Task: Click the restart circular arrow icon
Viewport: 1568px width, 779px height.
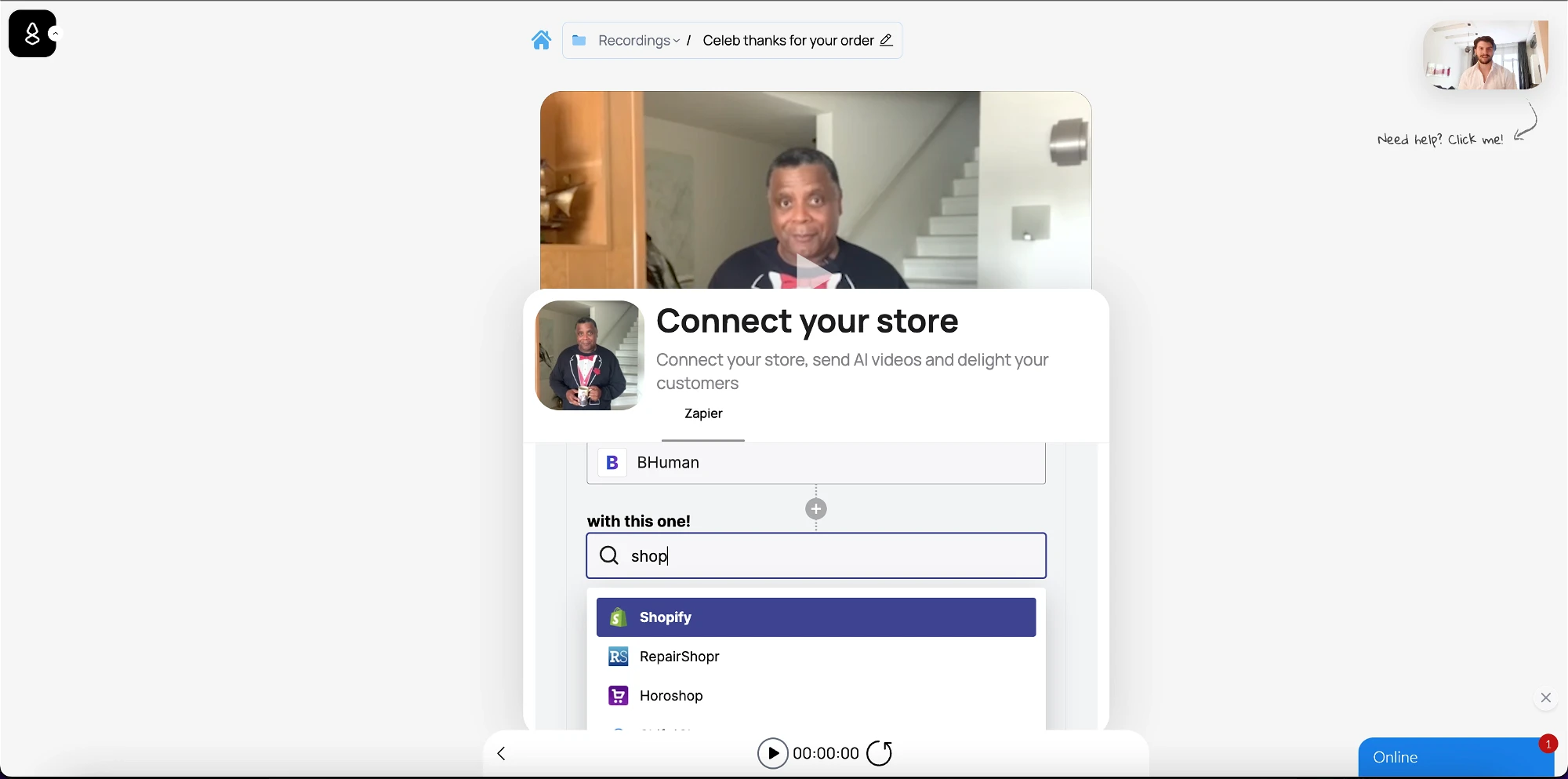Action: tap(880, 754)
